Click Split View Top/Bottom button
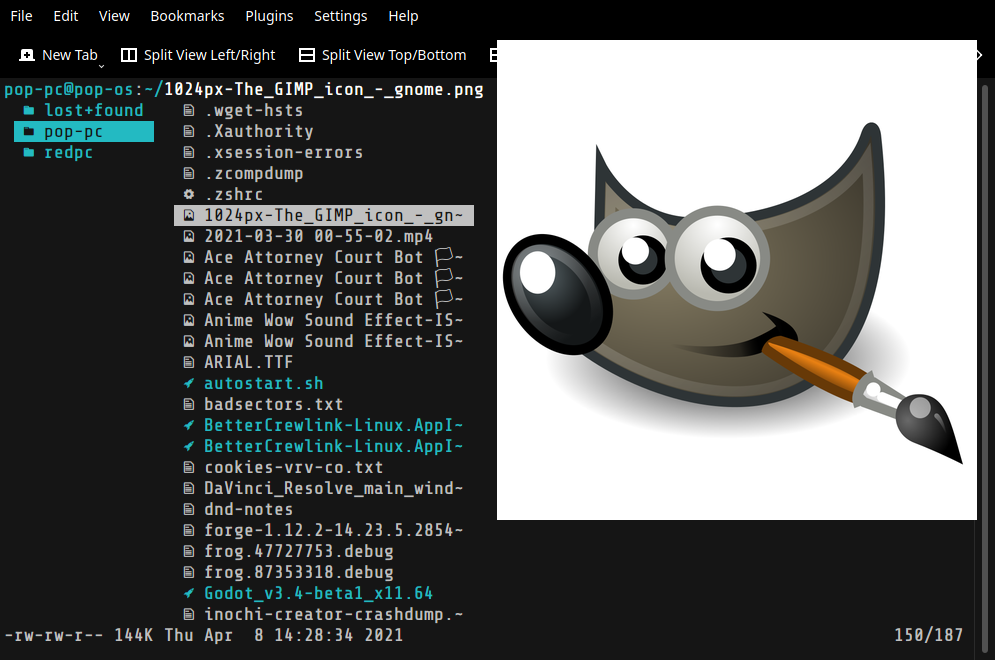Image resolution: width=995 pixels, height=660 pixels. [383, 55]
